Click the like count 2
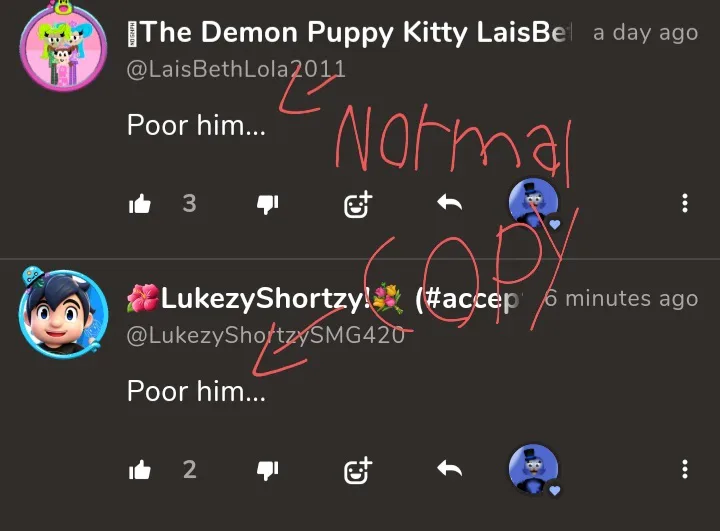 click(189, 470)
